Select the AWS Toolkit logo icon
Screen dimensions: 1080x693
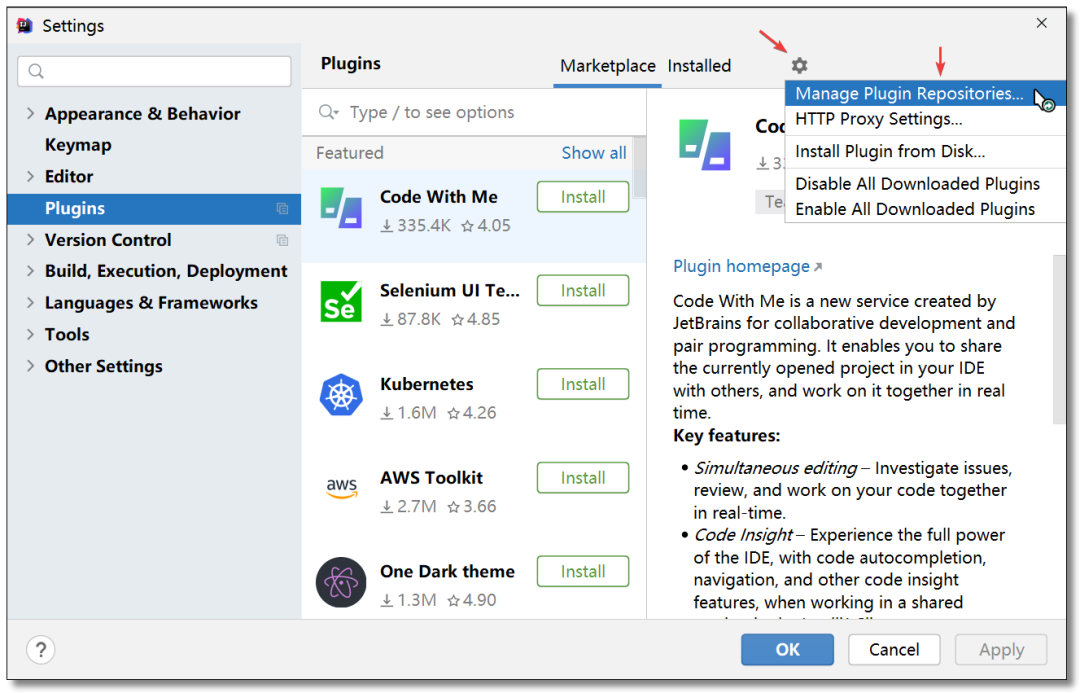tap(342, 488)
